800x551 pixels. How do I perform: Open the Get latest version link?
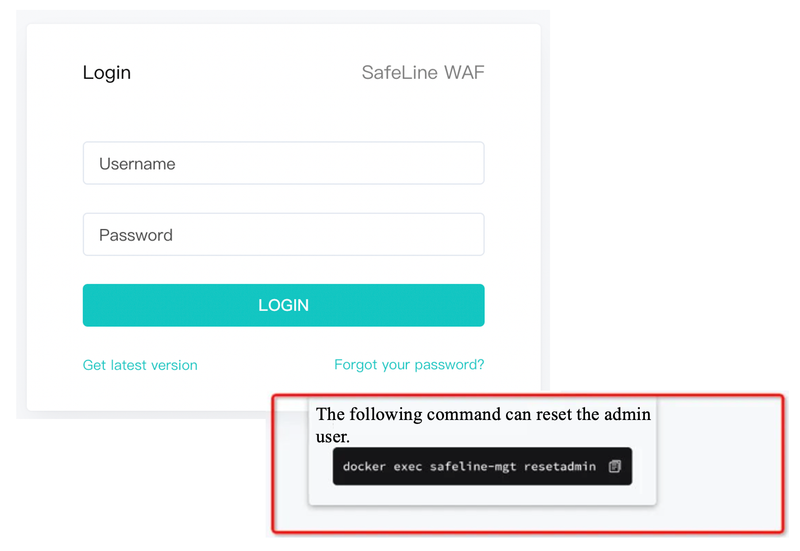tap(140, 365)
